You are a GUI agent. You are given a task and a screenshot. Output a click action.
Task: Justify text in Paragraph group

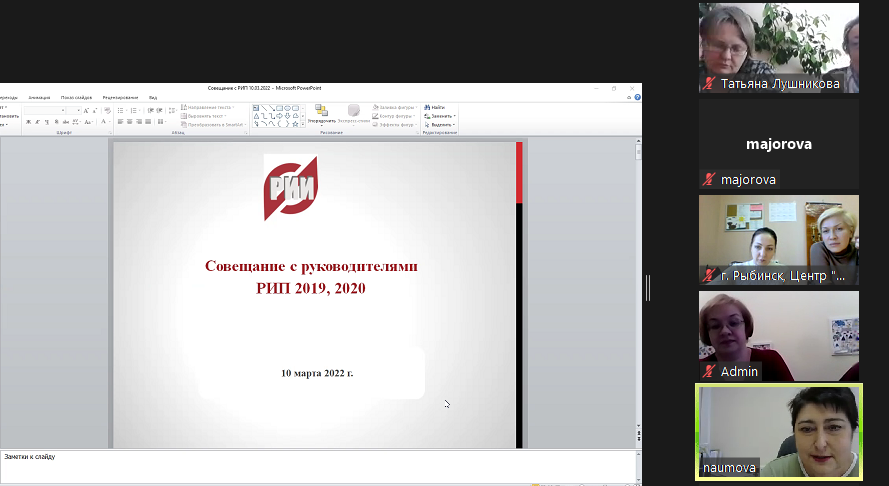point(148,122)
